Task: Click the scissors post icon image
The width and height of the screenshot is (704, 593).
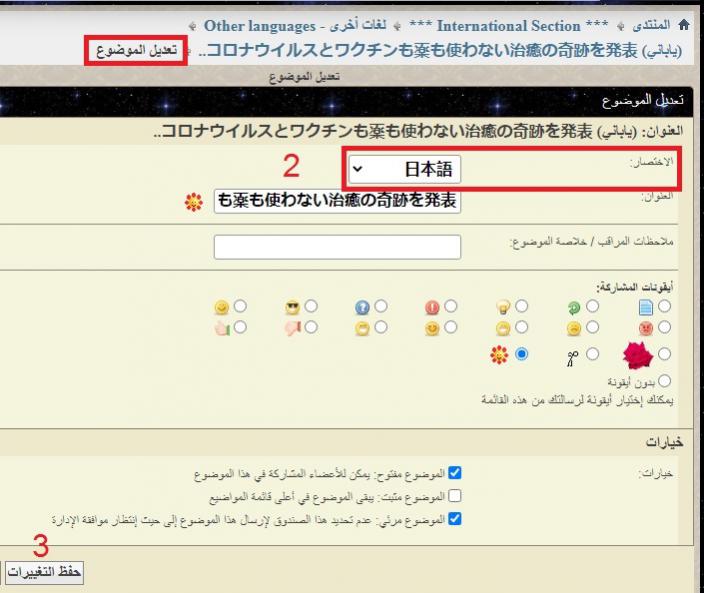Action: point(572,359)
